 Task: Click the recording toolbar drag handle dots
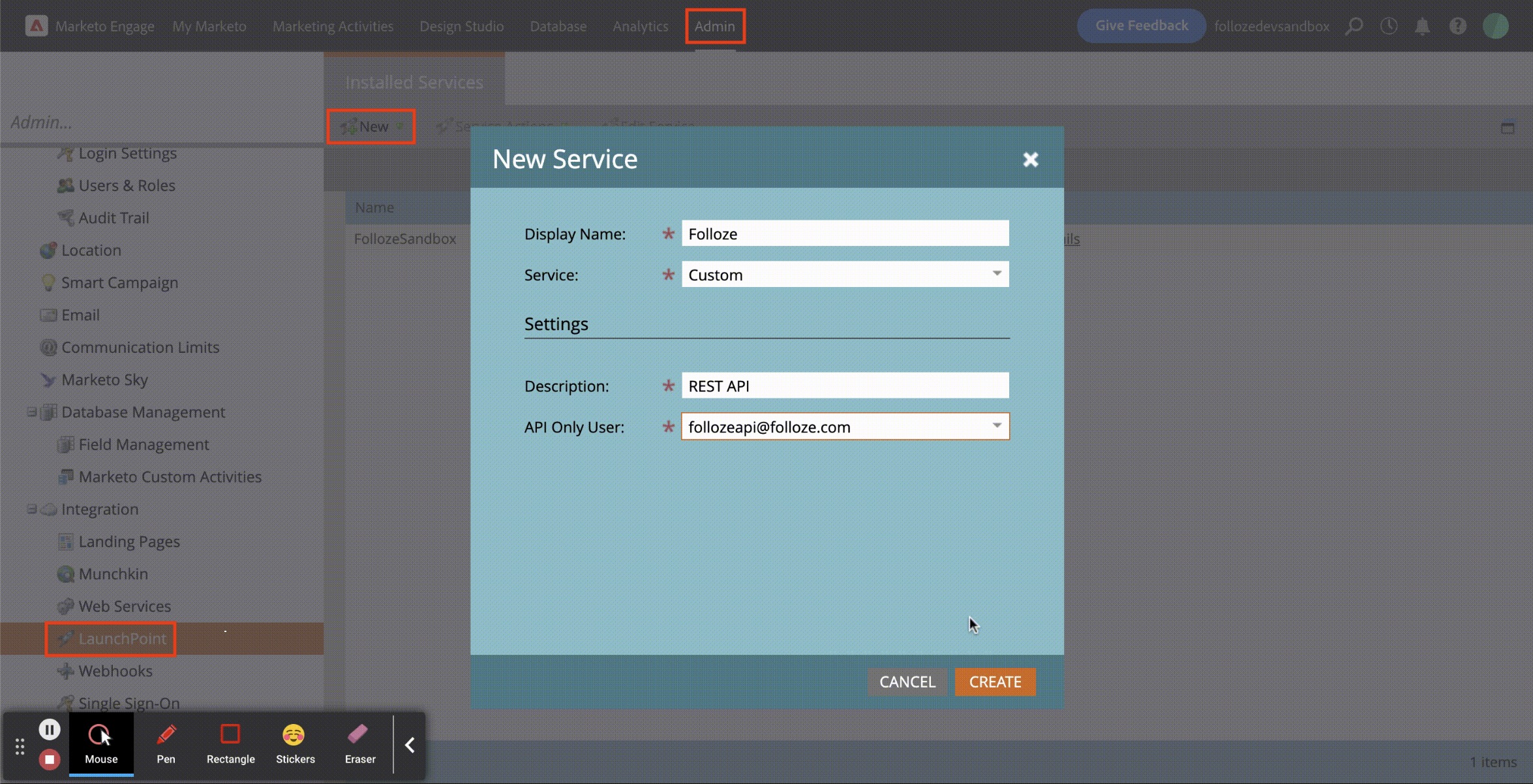click(x=20, y=746)
